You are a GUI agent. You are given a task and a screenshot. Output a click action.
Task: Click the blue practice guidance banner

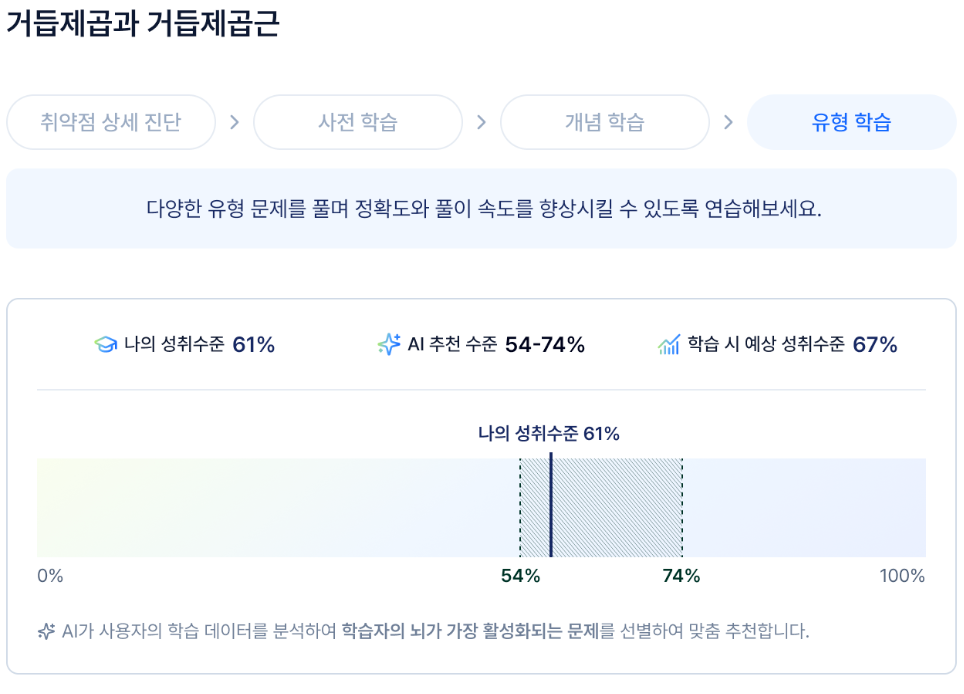(481, 208)
